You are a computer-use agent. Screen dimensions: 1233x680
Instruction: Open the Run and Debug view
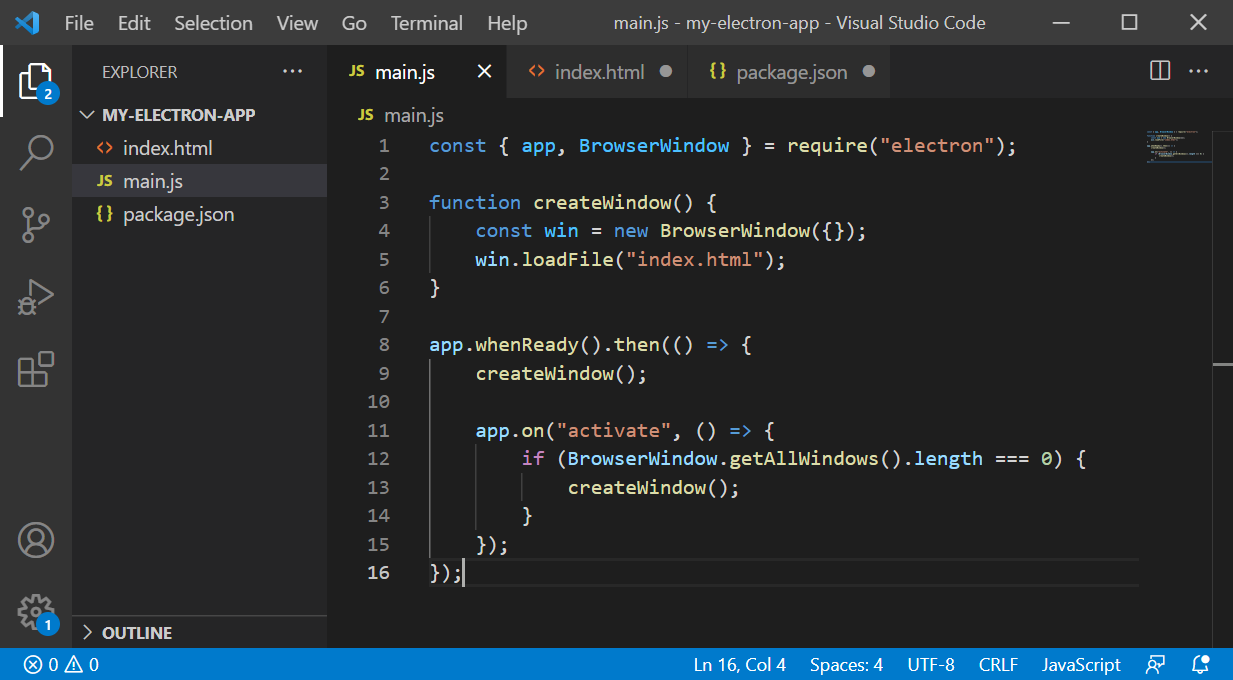pyautogui.click(x=36, y=297)
